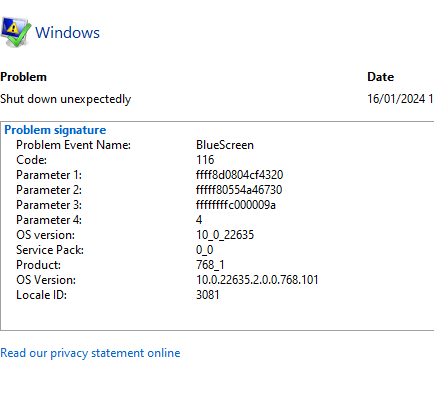This screenshot has height=400, width=434.
Task: Click the 'Parameter 4:' label
Action: click(49, 220)
